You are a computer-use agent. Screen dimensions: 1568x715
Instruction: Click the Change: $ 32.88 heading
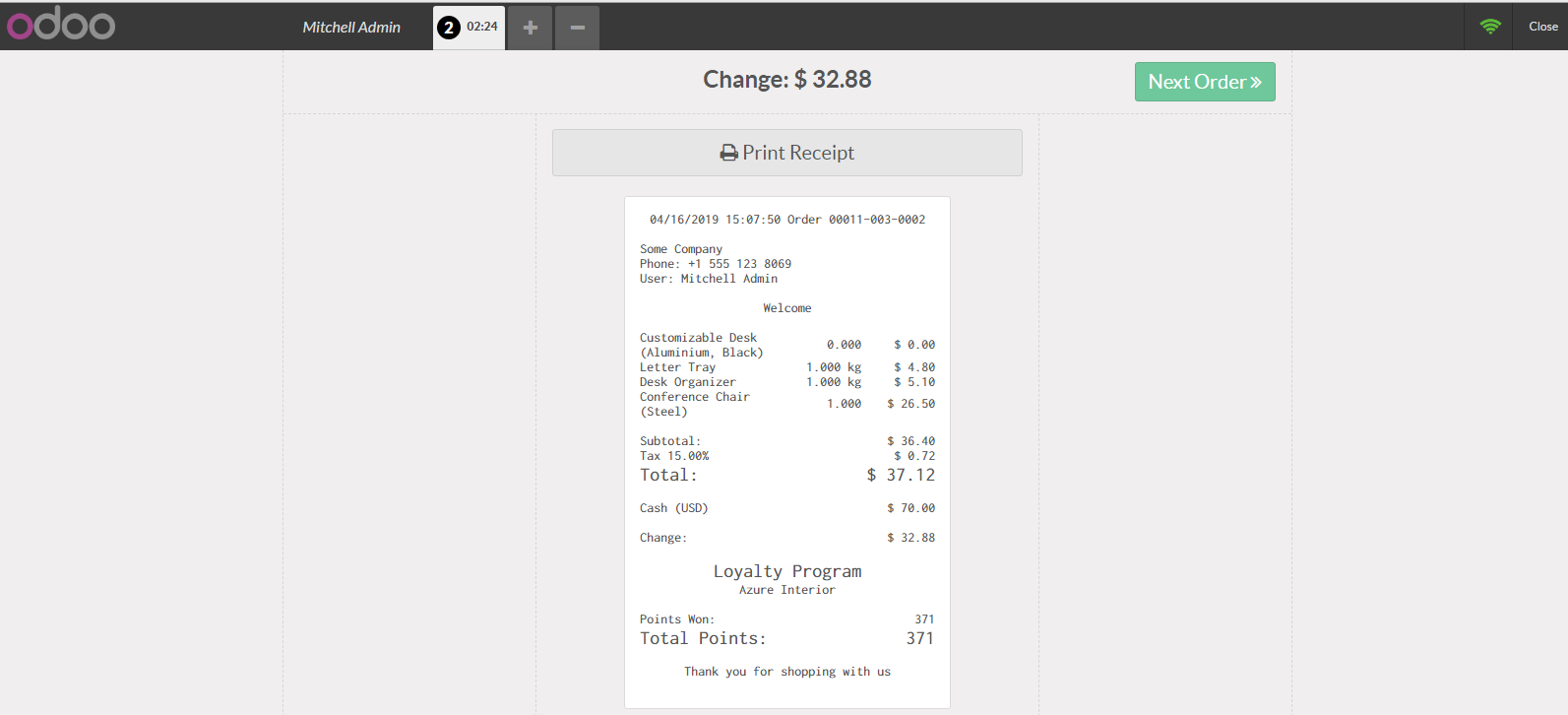click(x=787, y=80)
